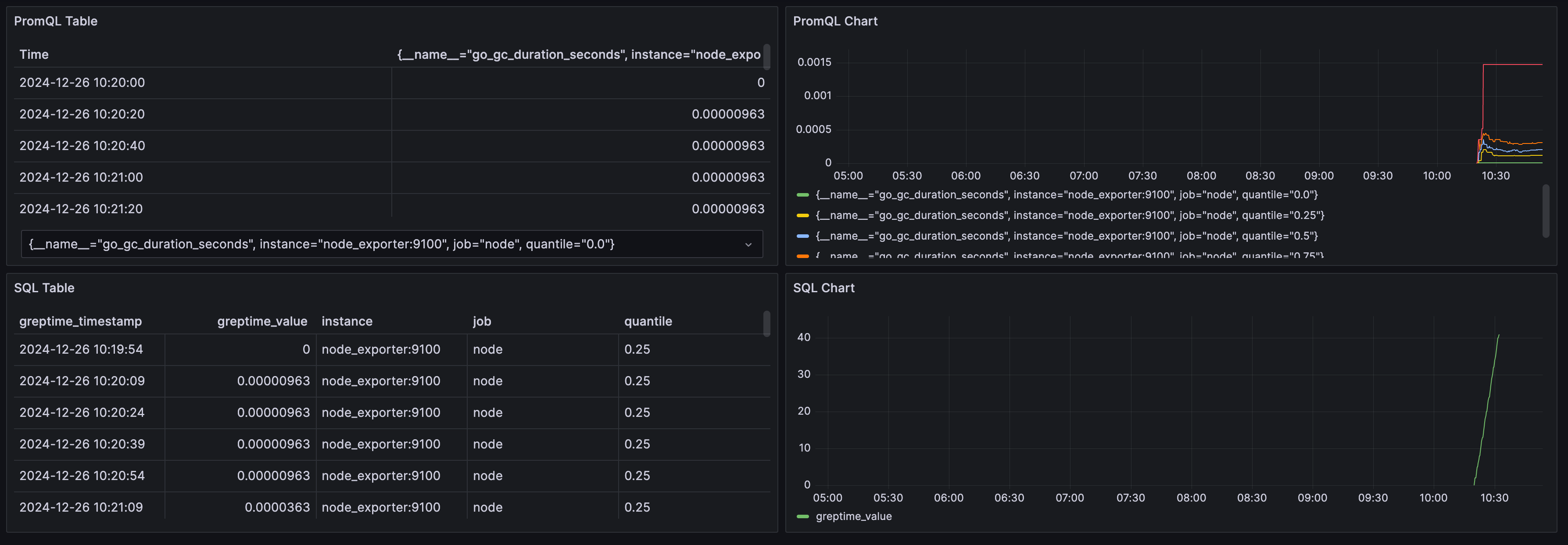Open the SQL Chart panel title menu

[823, 287]
